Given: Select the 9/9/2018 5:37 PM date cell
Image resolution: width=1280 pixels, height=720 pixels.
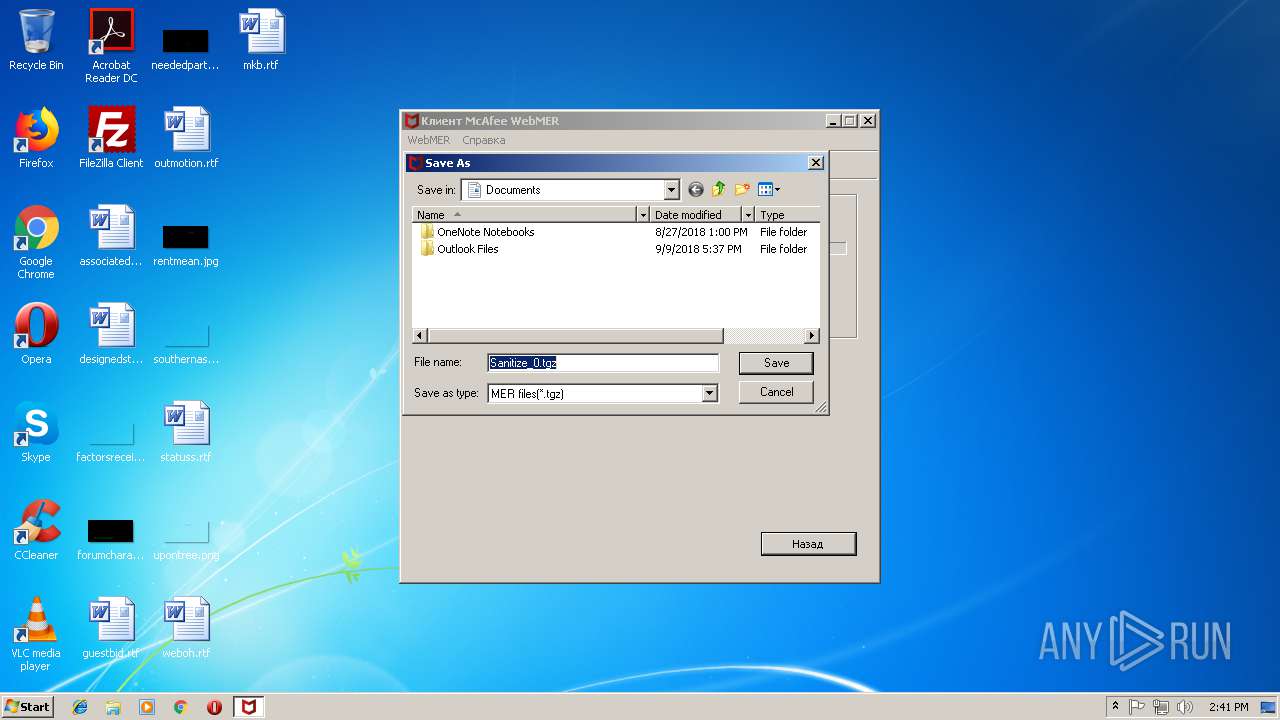Looking at the screenshot, I should [699, 249].
